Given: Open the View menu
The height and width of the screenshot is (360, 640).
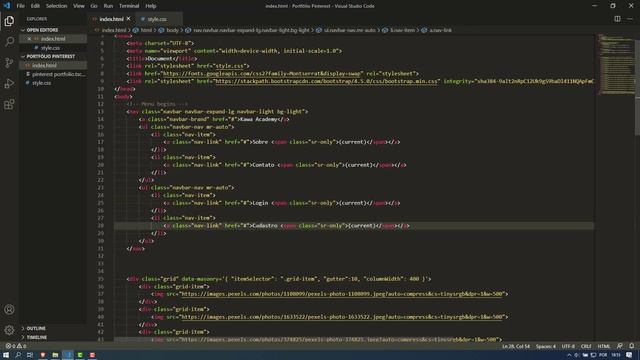Looking at the screenshot, I should click(x=79, y=6).
